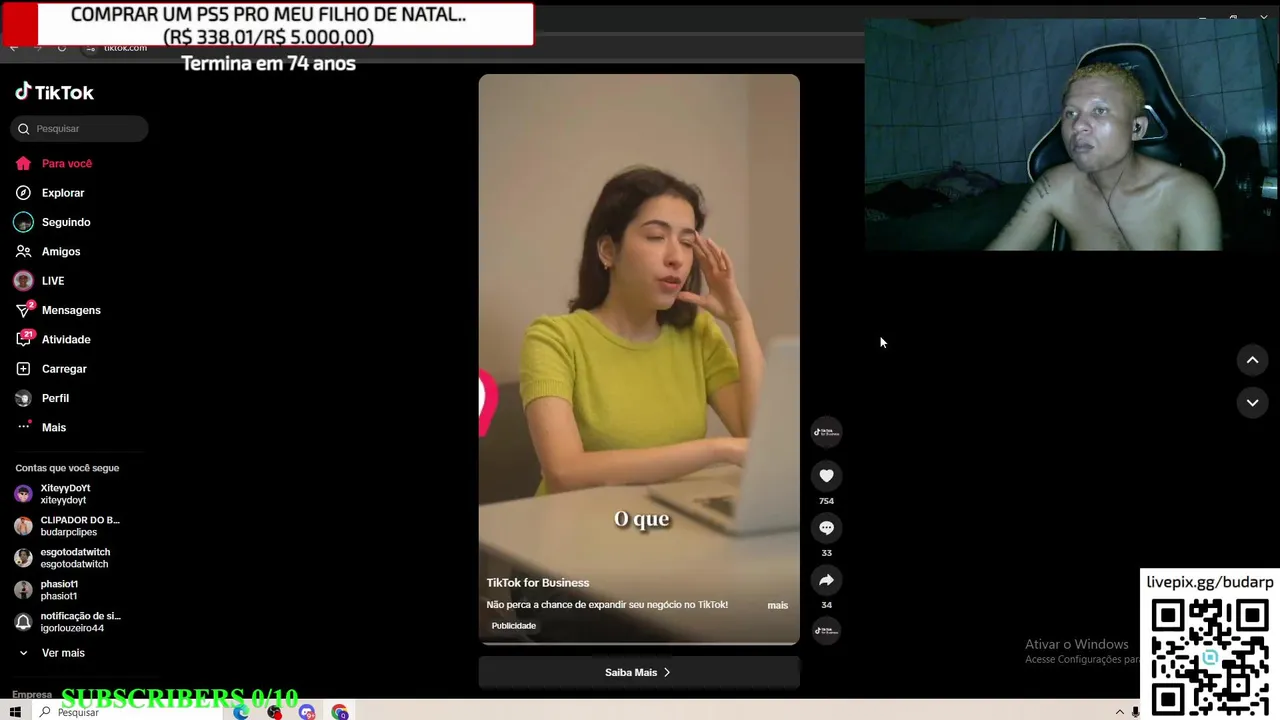The height and width of the screenshot is (720, 1280).
Task: Share the video with arrow icon
Action: point(826,580)
